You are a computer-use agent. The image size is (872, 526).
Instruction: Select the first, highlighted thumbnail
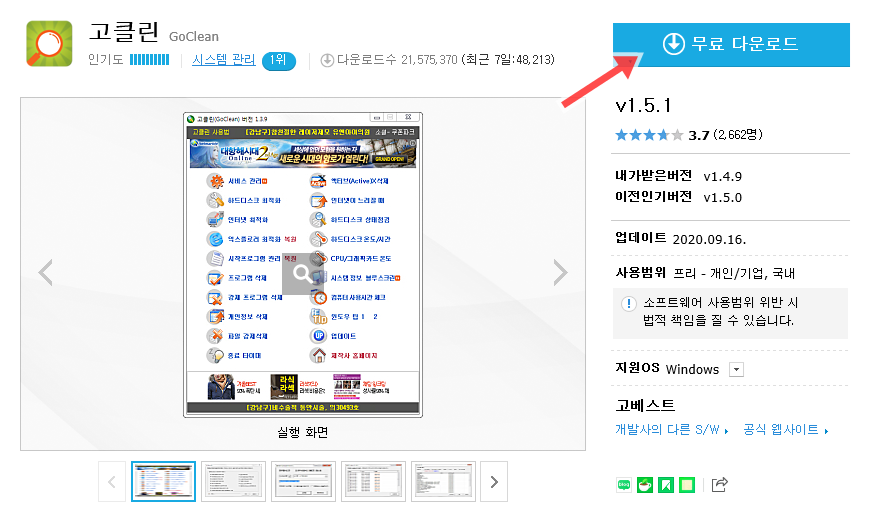[164, 482]
